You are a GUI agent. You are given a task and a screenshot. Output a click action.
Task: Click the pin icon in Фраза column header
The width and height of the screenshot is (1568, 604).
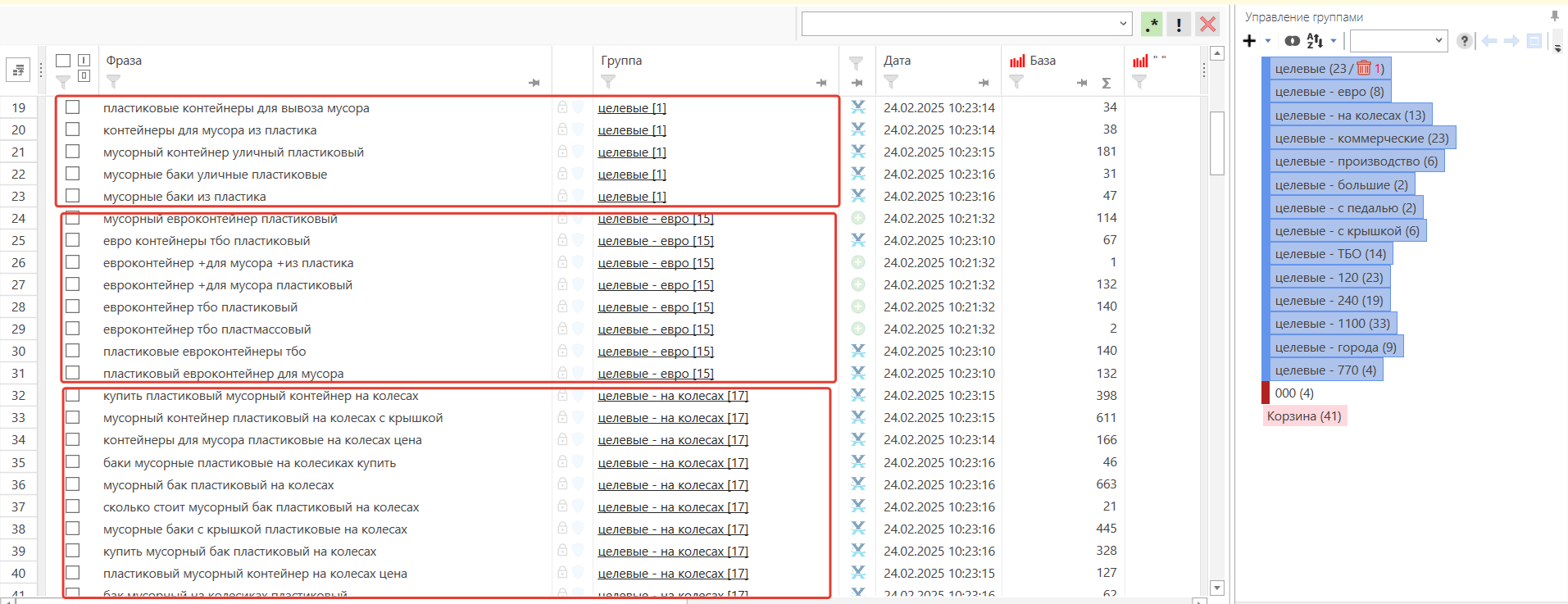click(x=534, y=83)
